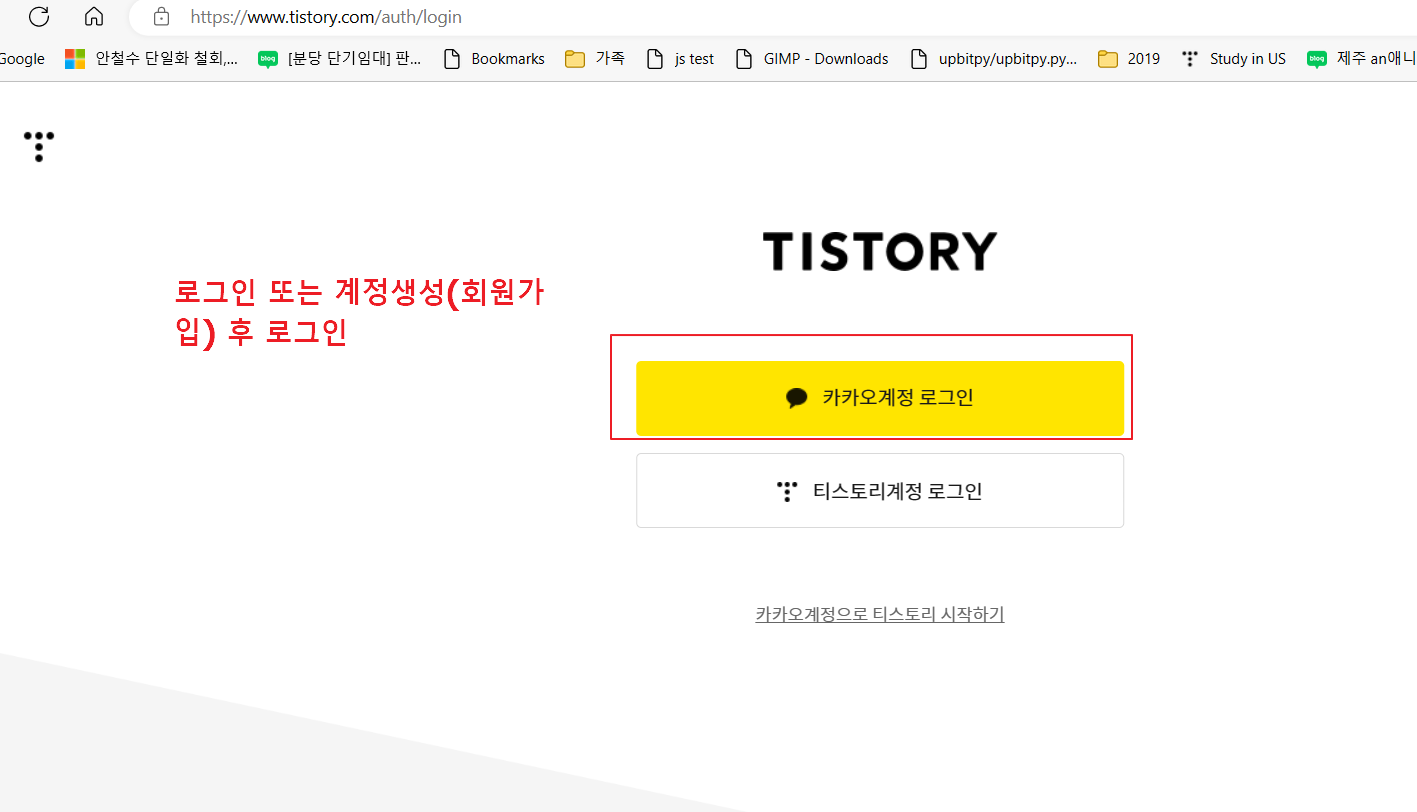1417x812 pixels.
Task: Open the Google bookmark
Action: click(21, 59)
